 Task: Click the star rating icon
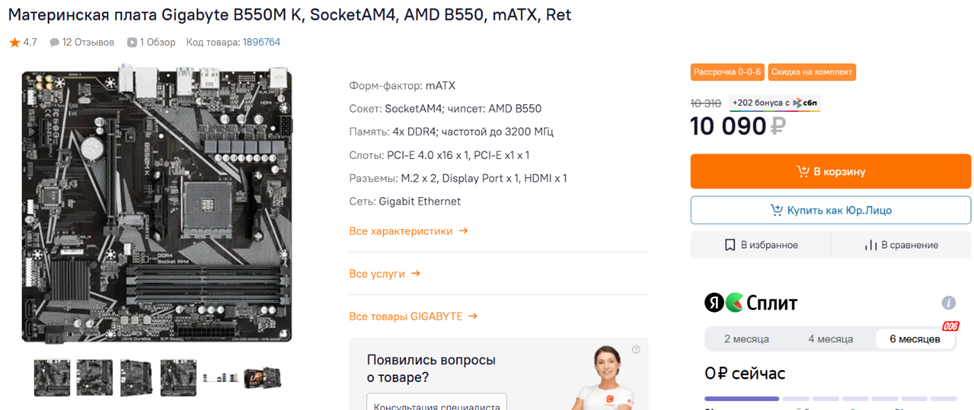14,43
